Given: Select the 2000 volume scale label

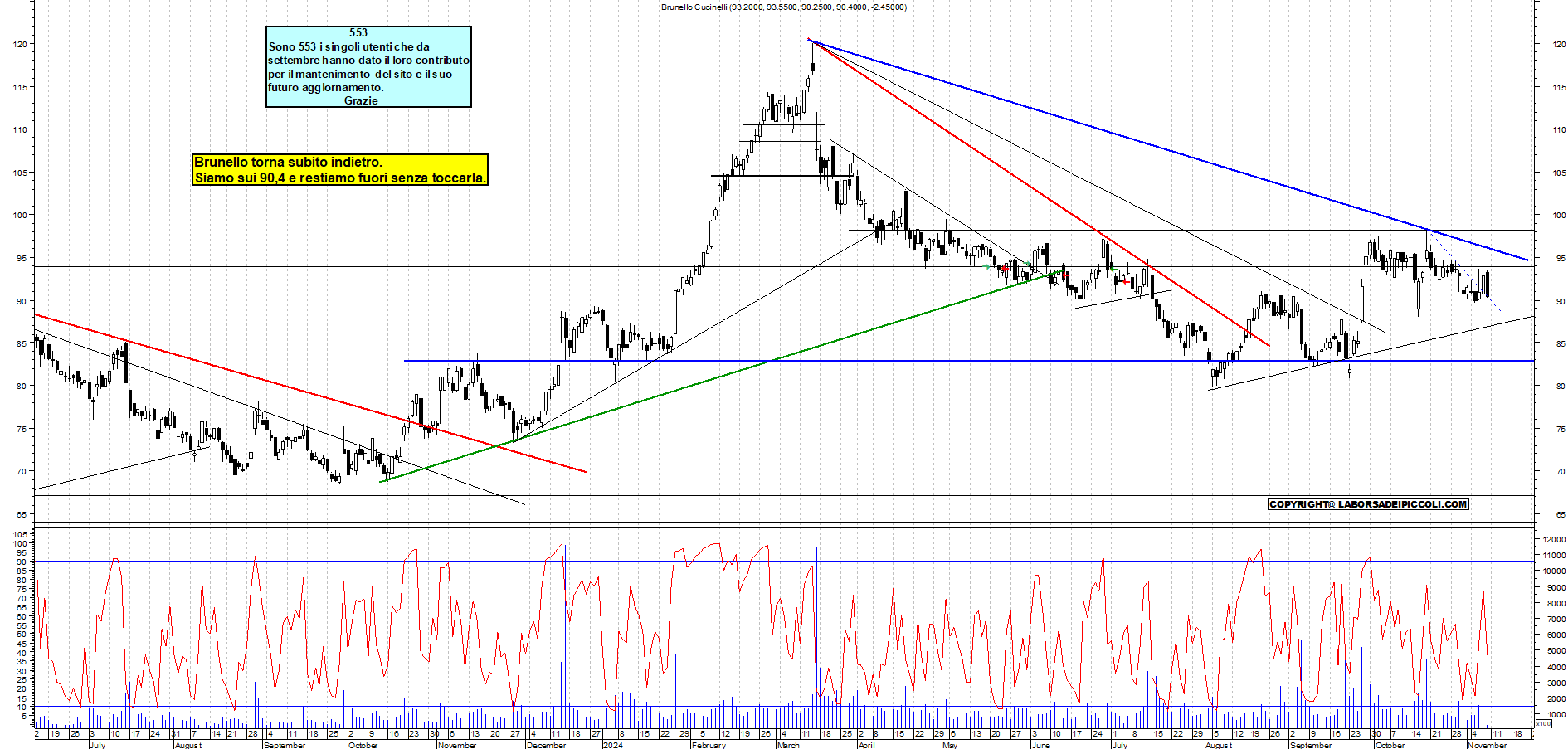Looking at the screenshot, I should [1556, 698].
